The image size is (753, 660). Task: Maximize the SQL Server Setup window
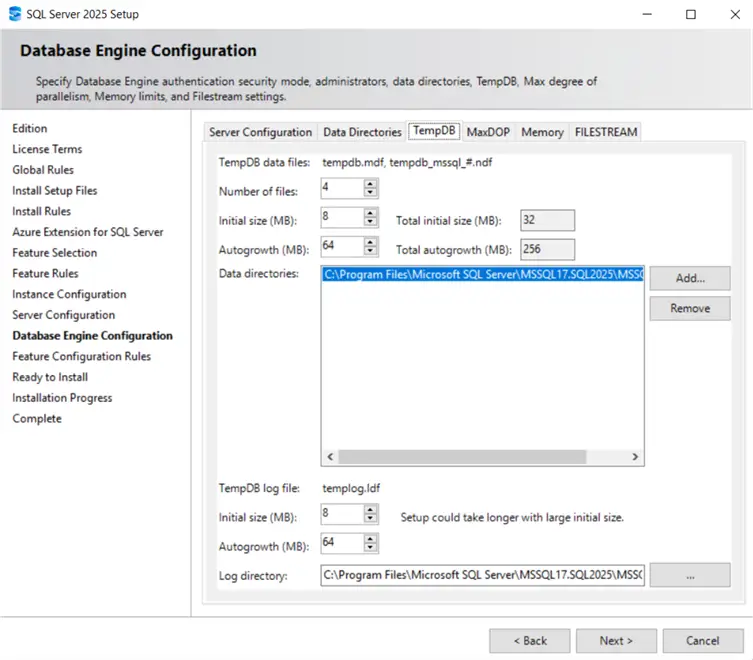[691, 14]
